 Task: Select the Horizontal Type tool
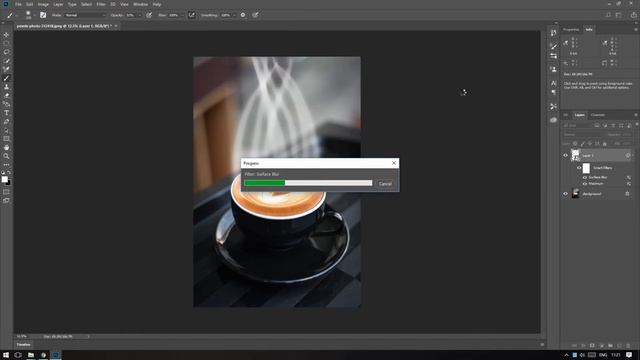point(6,113)
